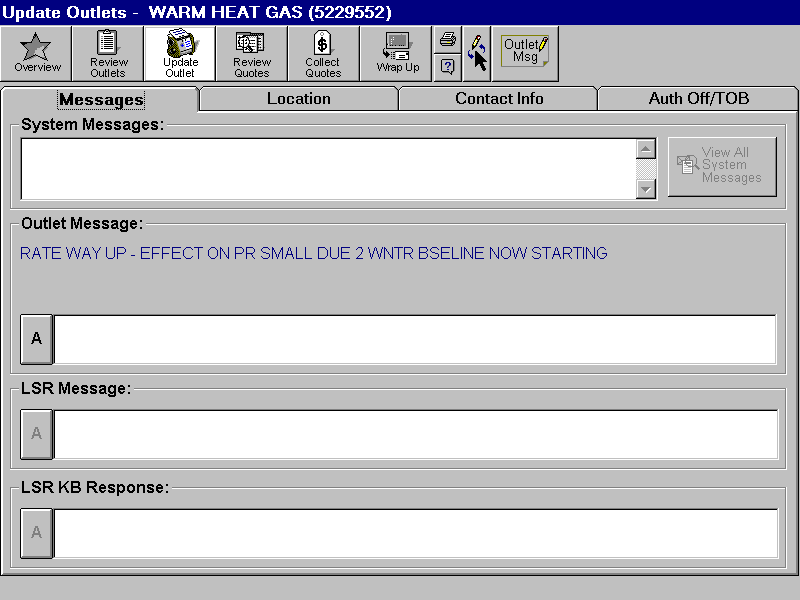This screenshot has width=800, height=600.
Task: Open the Outlet Msg note button
Action: pos(526,54)
